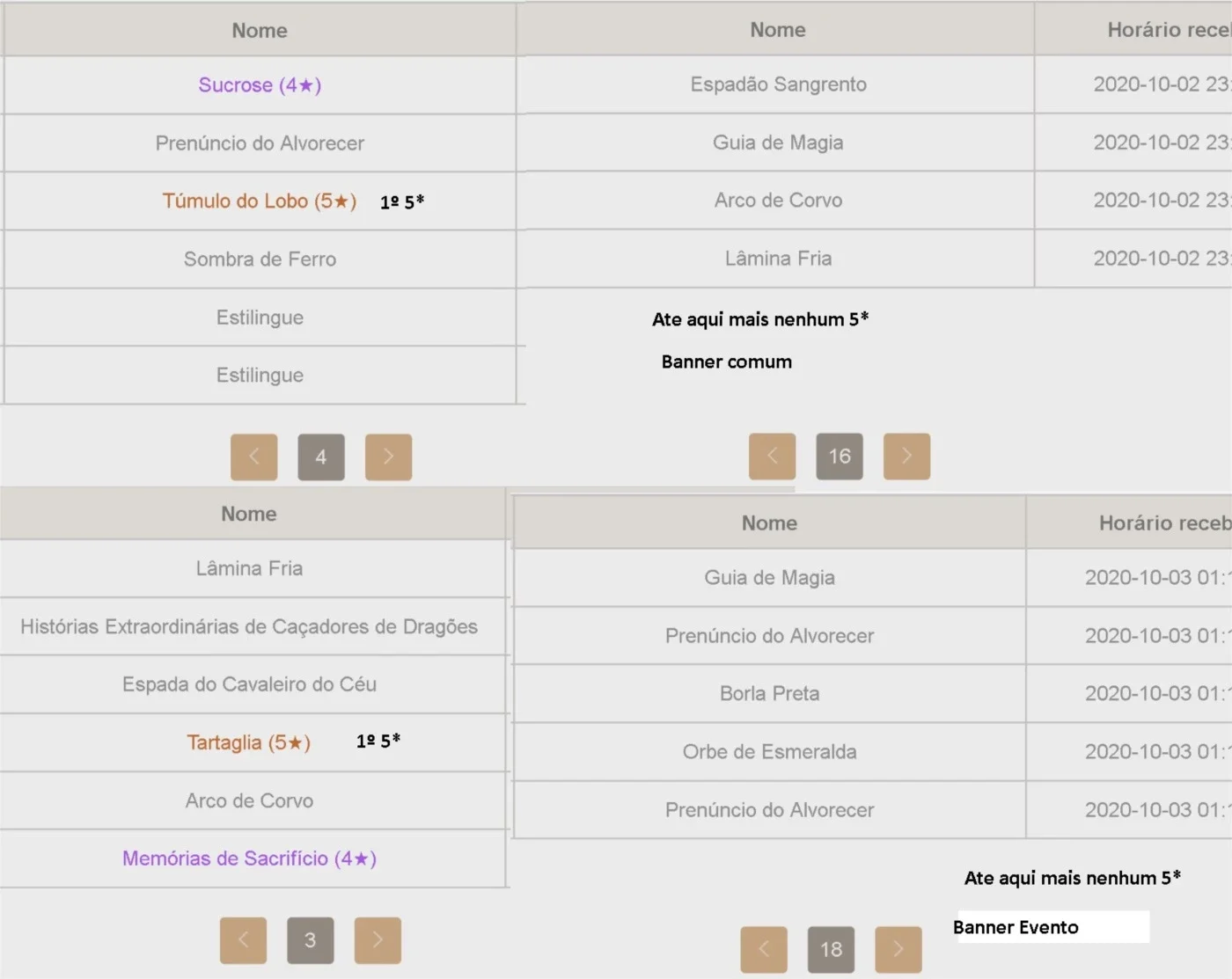1232x979 pixels.
Task: Select the Túmulo do Lobo (5★) entry
Action: [x=260, y=201]
